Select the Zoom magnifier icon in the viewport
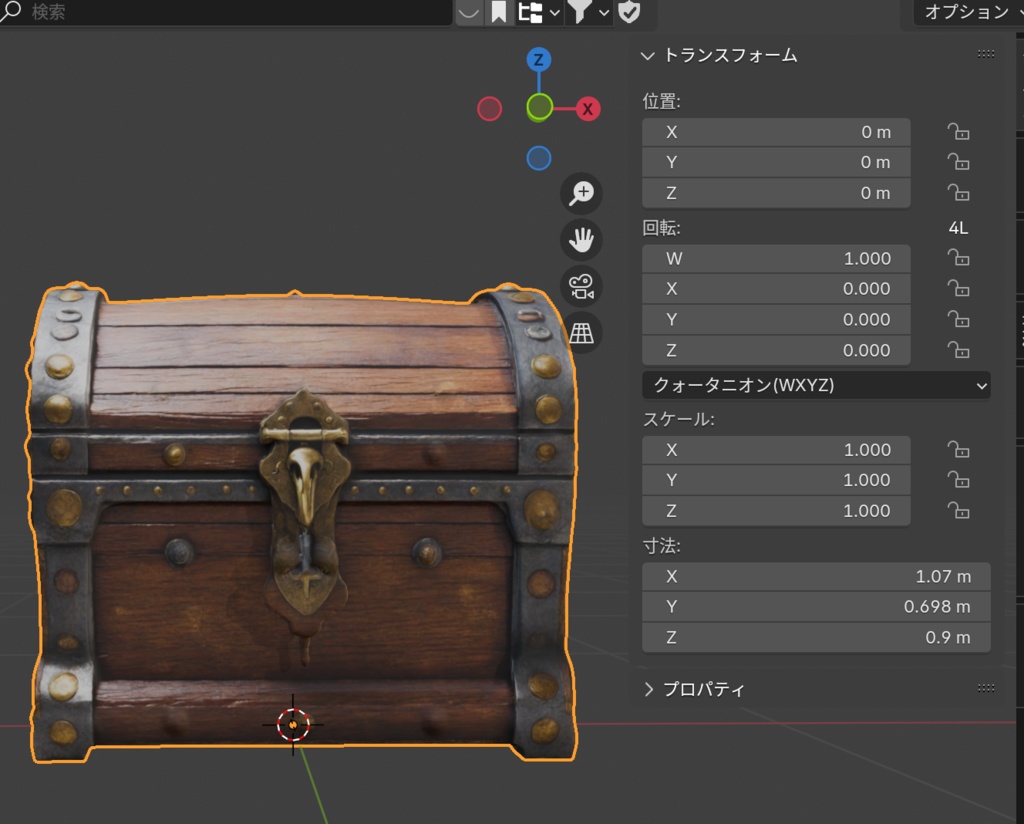 click(581, 193)
